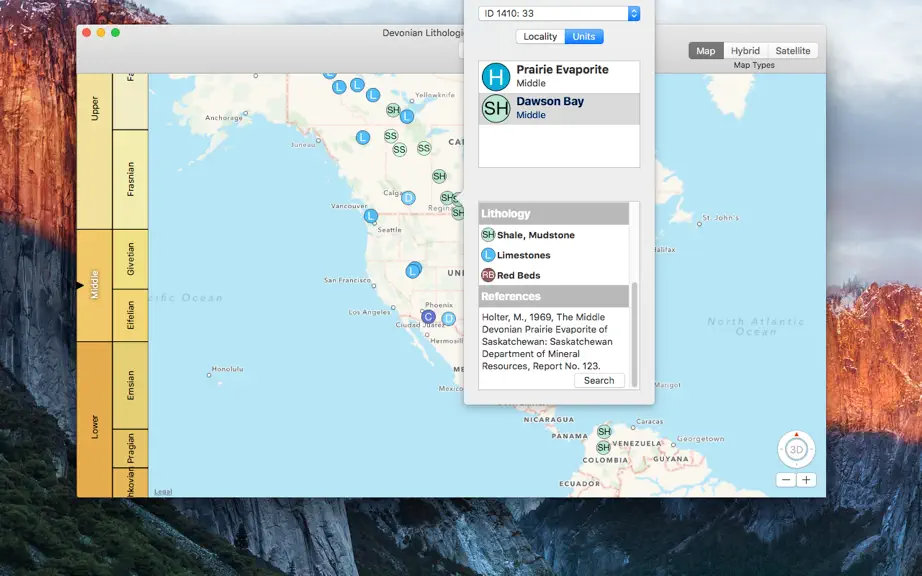Image resolution: width=922 pixels, height=576 pixels.
Task: Zoom in with the plus button
Action: pyautogui.click(x=806, y=480)
